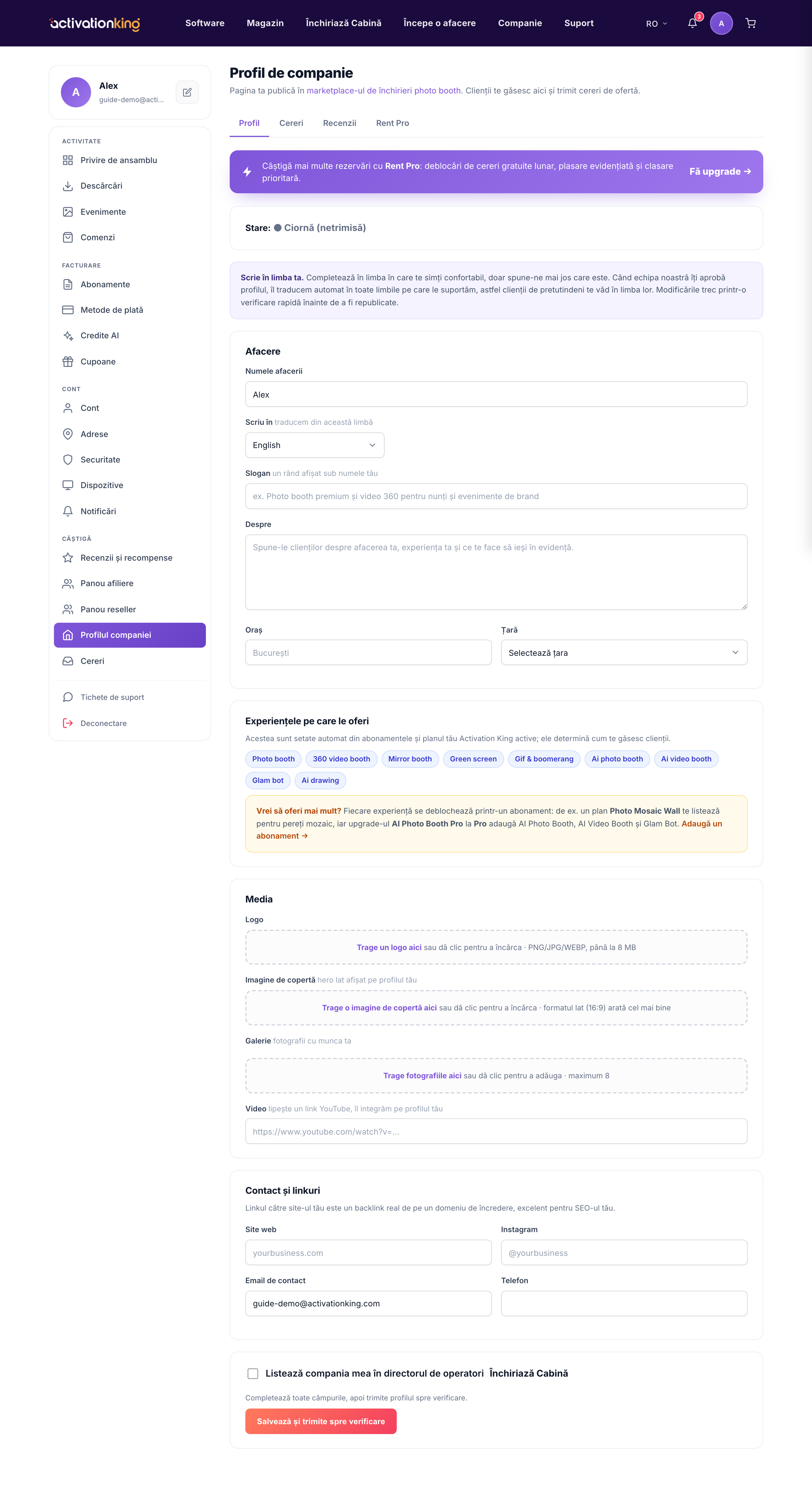
Task: Click Salvează și trimite spre verificare button
Action: [321, 1421]
